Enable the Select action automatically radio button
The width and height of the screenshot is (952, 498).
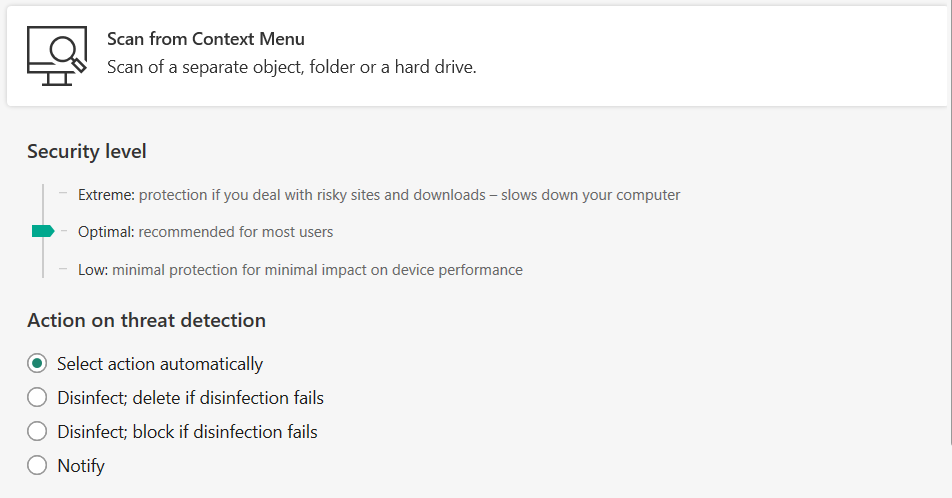[x=37, y=363]
